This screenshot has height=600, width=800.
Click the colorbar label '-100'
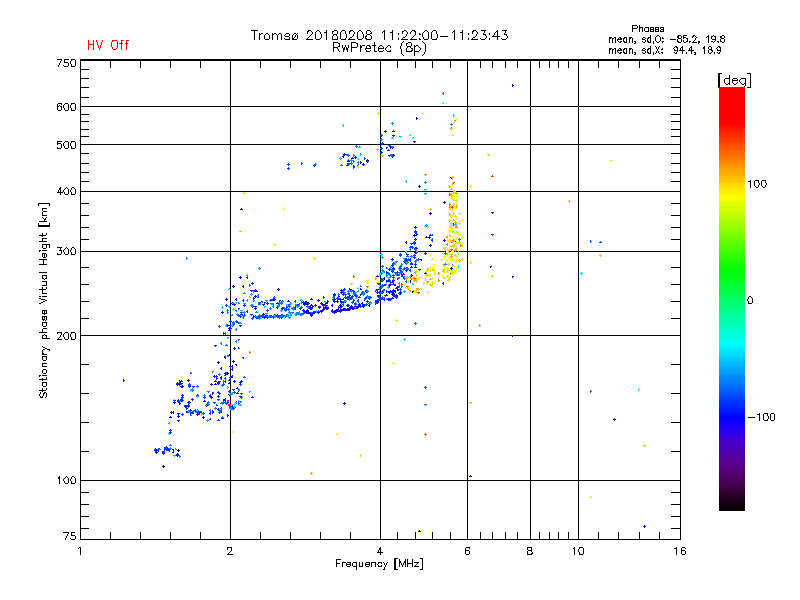click(761, 417)
